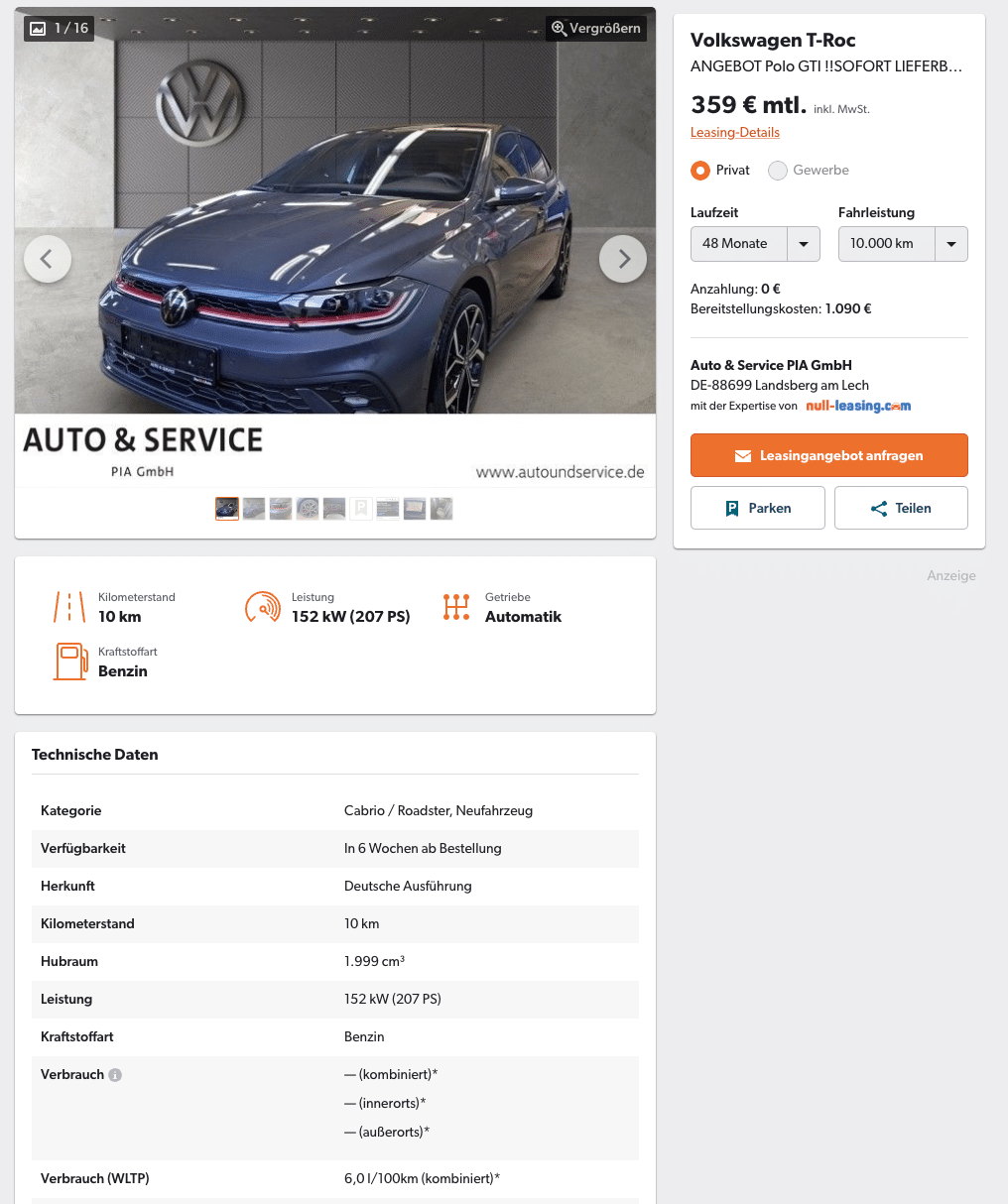Image resolution: width=1008 pixels, height=1204 pixels.
Task: Go to the previous car photo arrow
Action: (x=48, y=259)
